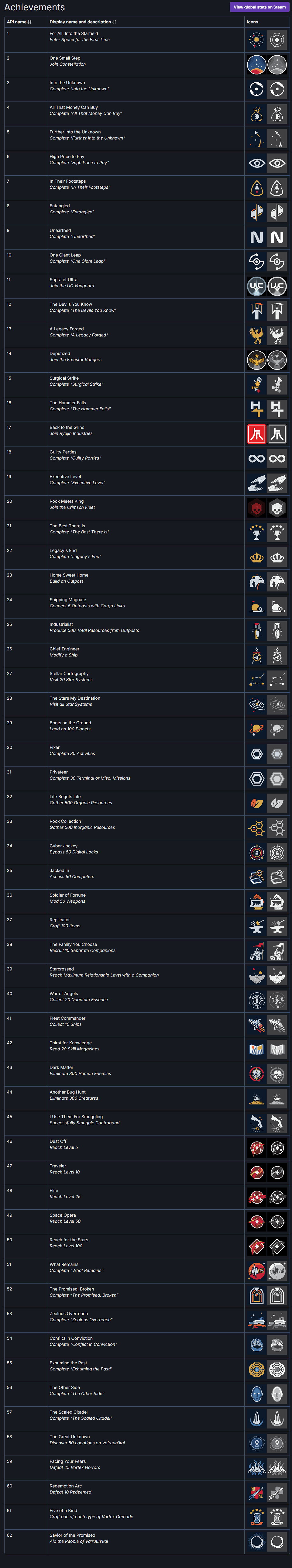
Task: Click gray handshake icon for Starcrossed
Action: pos(277,975)
